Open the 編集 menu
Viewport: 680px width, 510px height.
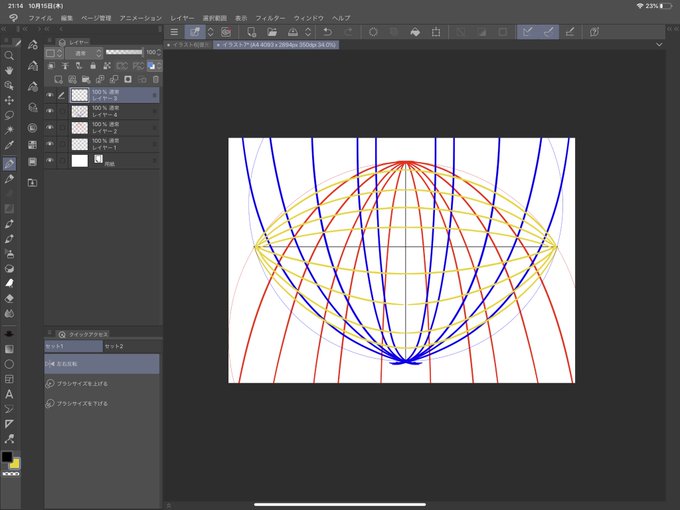67,18
